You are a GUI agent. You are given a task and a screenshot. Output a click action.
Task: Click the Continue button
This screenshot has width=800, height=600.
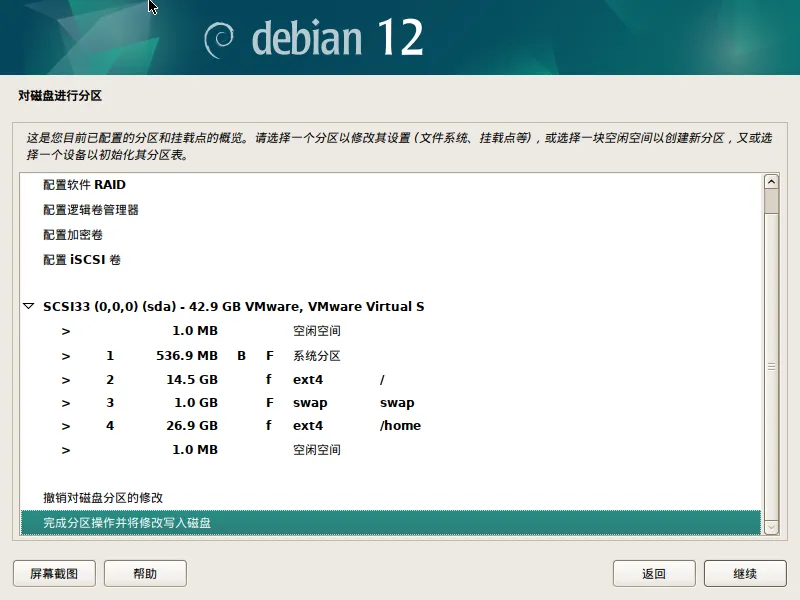(x=745, y=573)
